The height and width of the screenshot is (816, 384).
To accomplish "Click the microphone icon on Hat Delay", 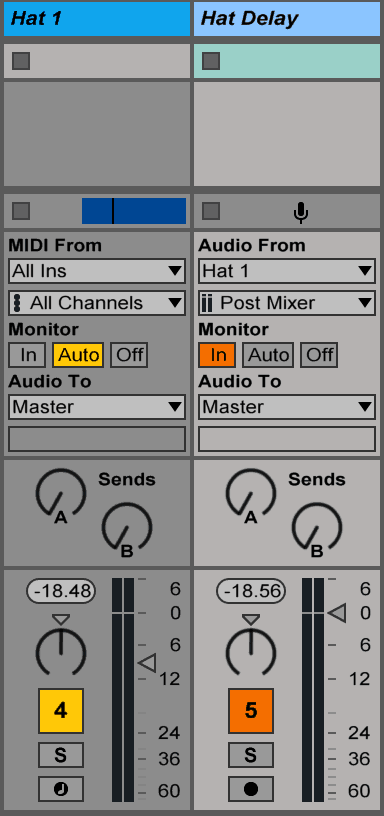I will [301, 212].
